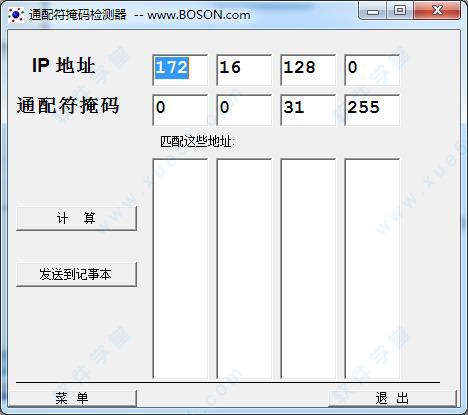Minimize the wildcard mask checker window
The image size is (468, 415).
(x=373, y=11)
